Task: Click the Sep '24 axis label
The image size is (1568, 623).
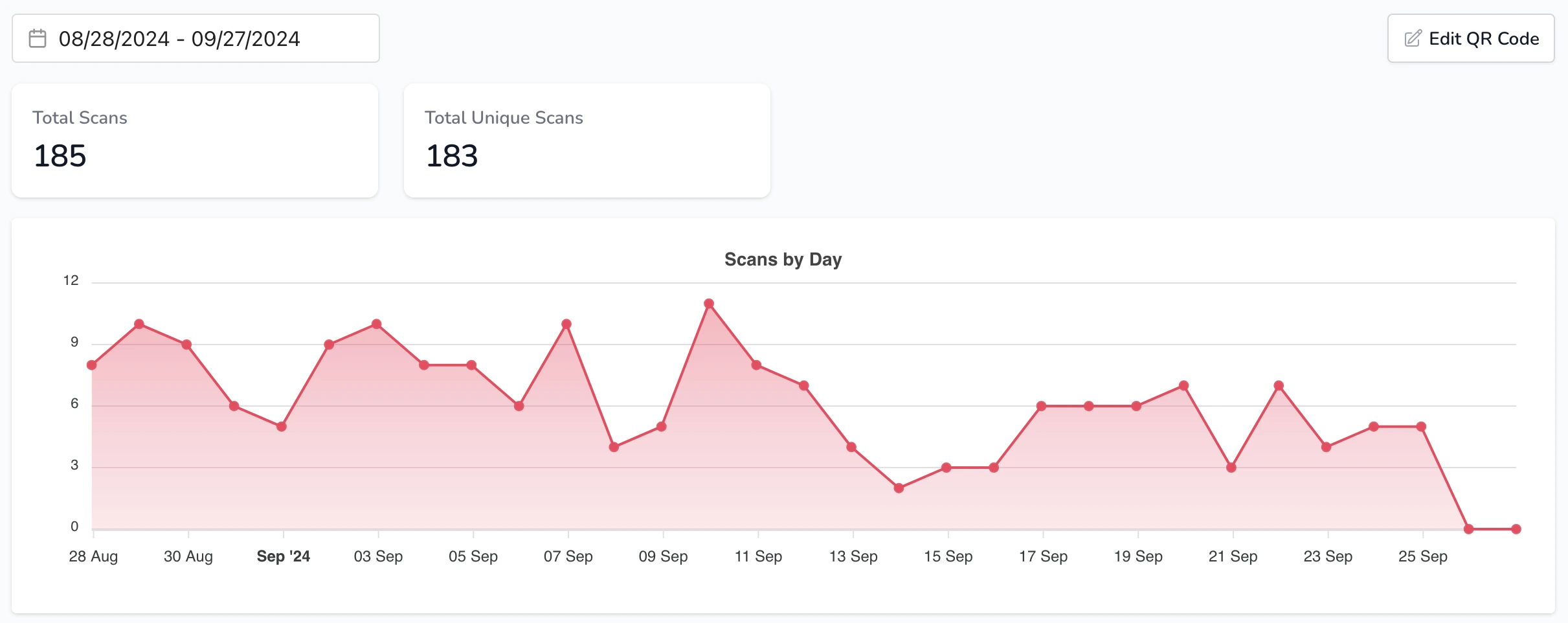Action: tap(283, 556)
